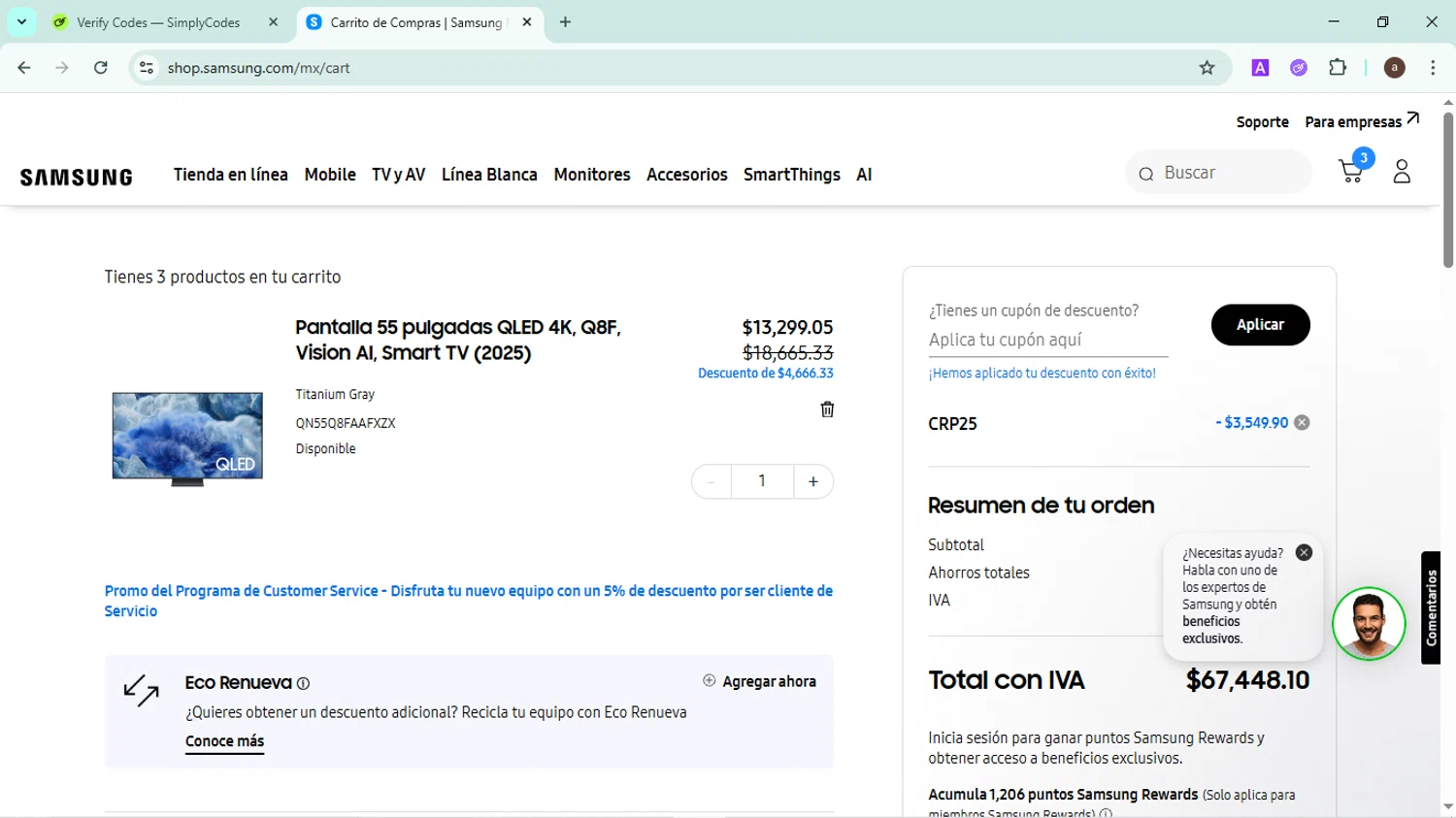View site information icon in address bar
The width and height of the screenshot is (1456, 818).
(147, 68)
